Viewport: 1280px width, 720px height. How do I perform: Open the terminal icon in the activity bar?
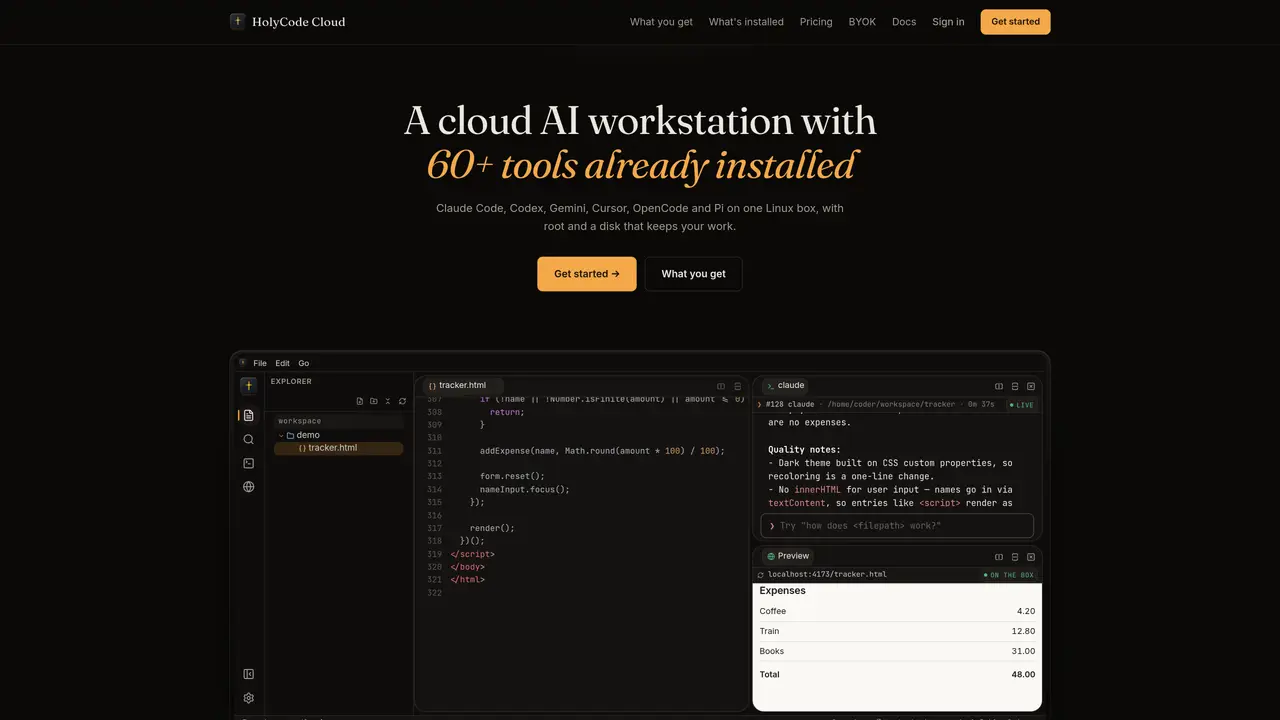pos(248,463)
